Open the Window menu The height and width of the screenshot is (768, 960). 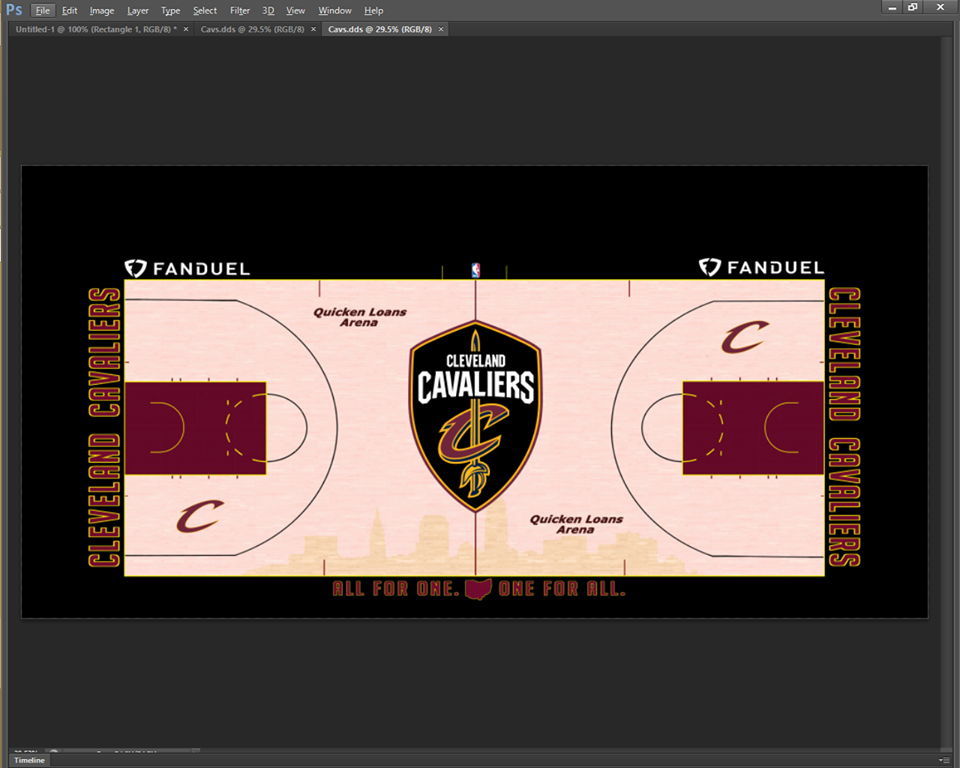pos(334,10)
